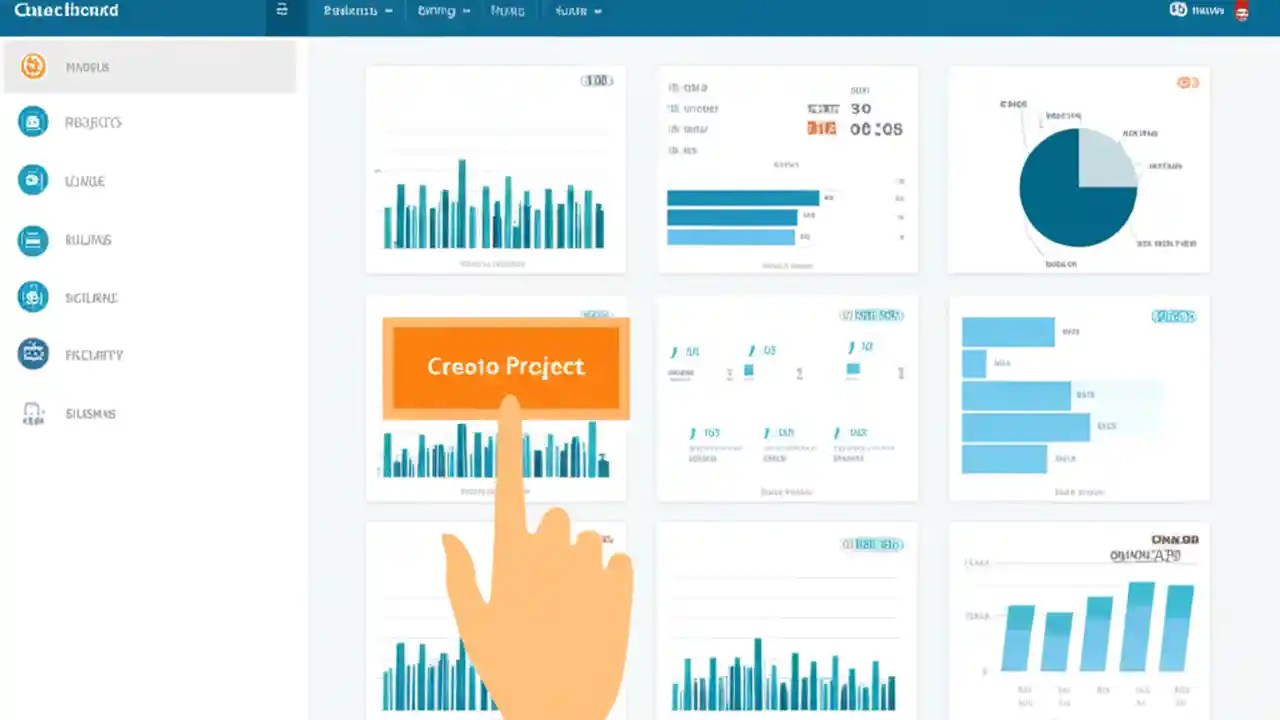Select the orange dashboard icon atop the sidebar
1280x720 pixels.
pyautogui.click(x=33, y=66)
